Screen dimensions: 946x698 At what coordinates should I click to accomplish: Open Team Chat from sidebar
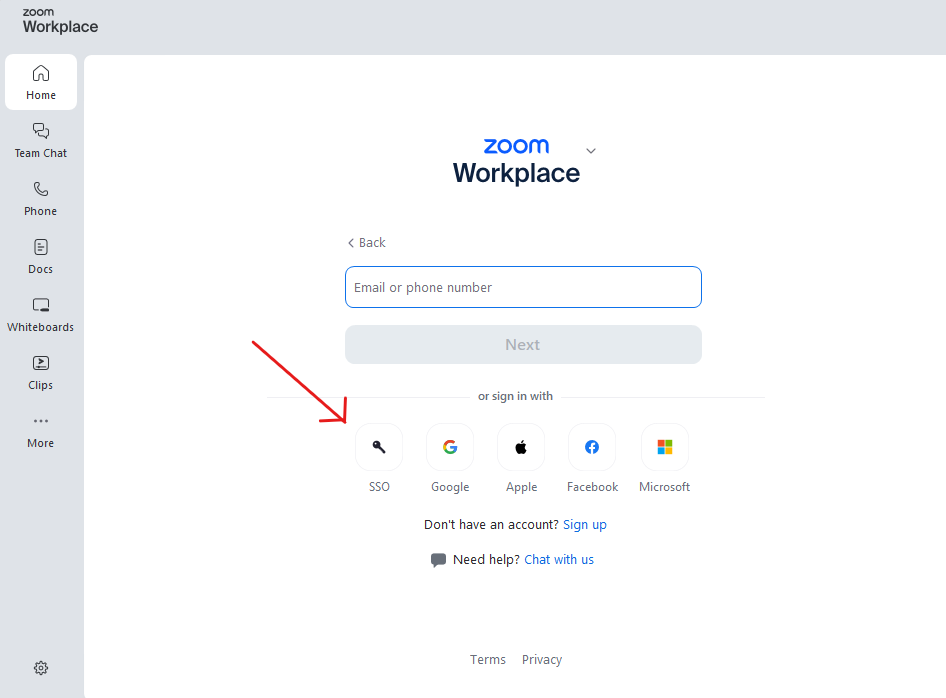(40, 141)
